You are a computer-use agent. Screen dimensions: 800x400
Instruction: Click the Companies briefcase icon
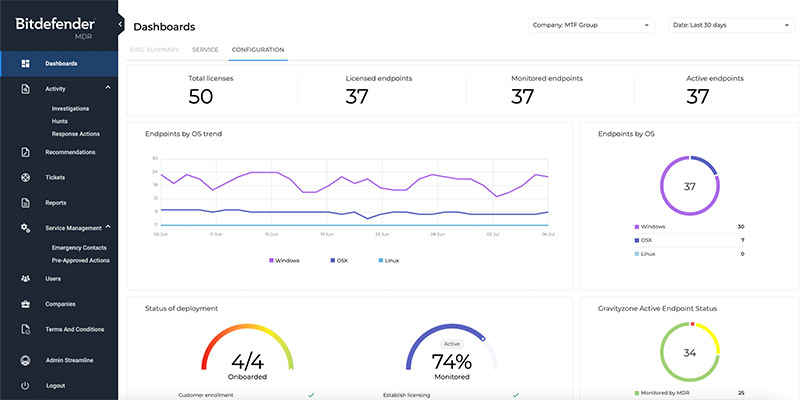(25, 304)
